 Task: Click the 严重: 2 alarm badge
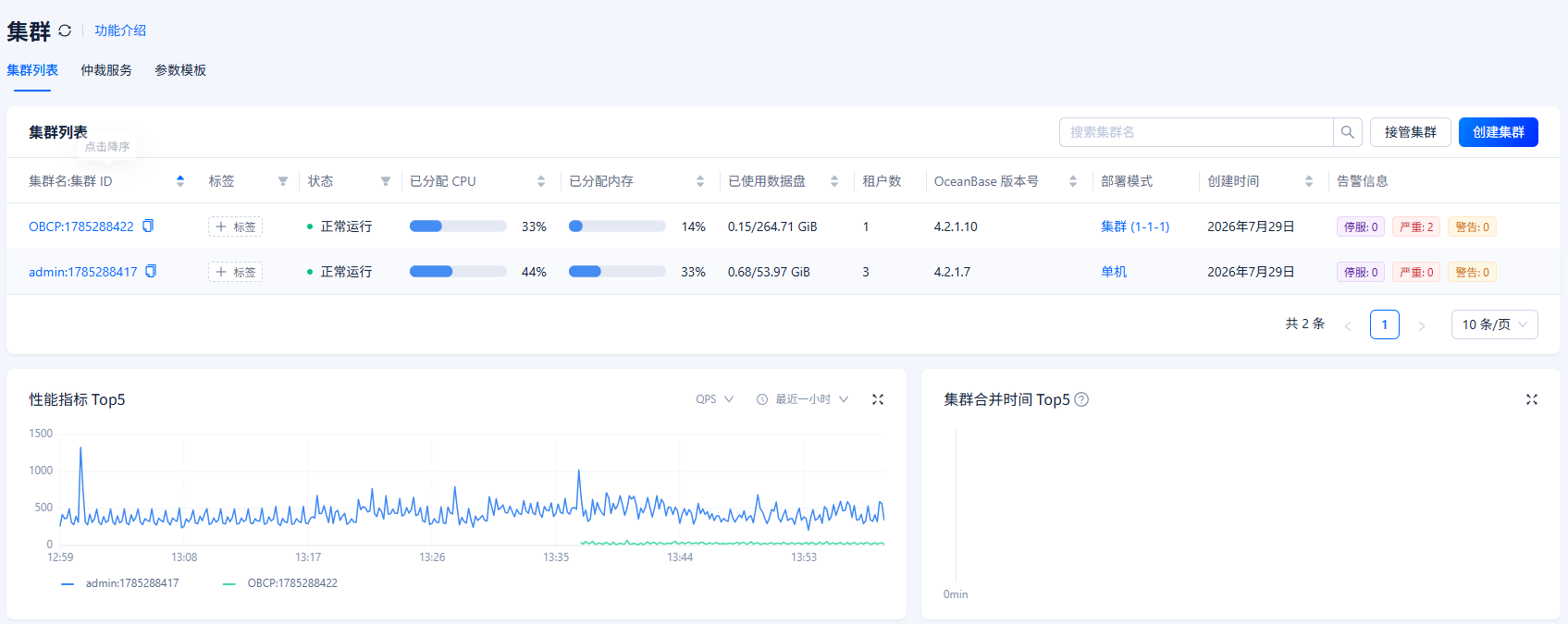(x=1416, y=226)
